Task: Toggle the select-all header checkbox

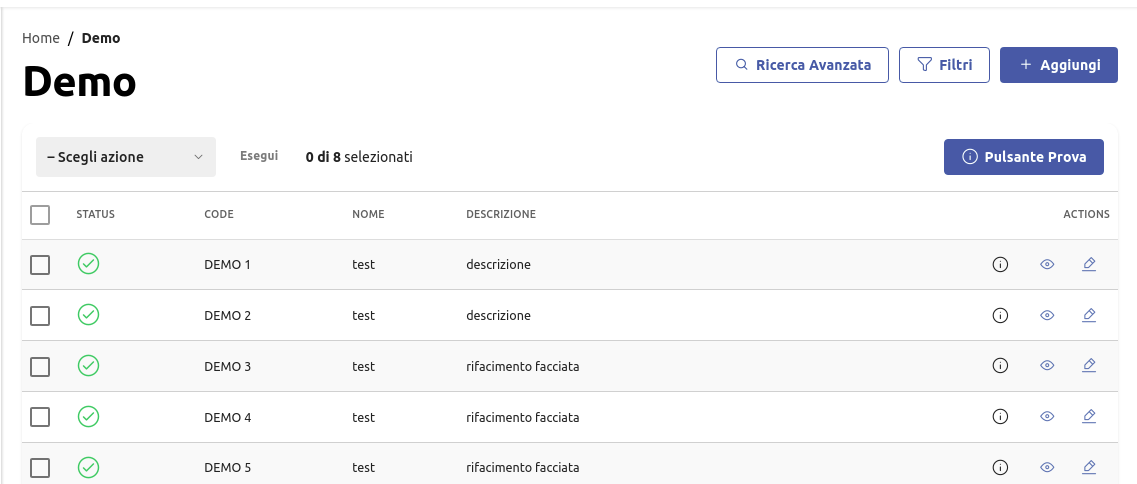Action: pyautogui.click(x=40, y=215)
